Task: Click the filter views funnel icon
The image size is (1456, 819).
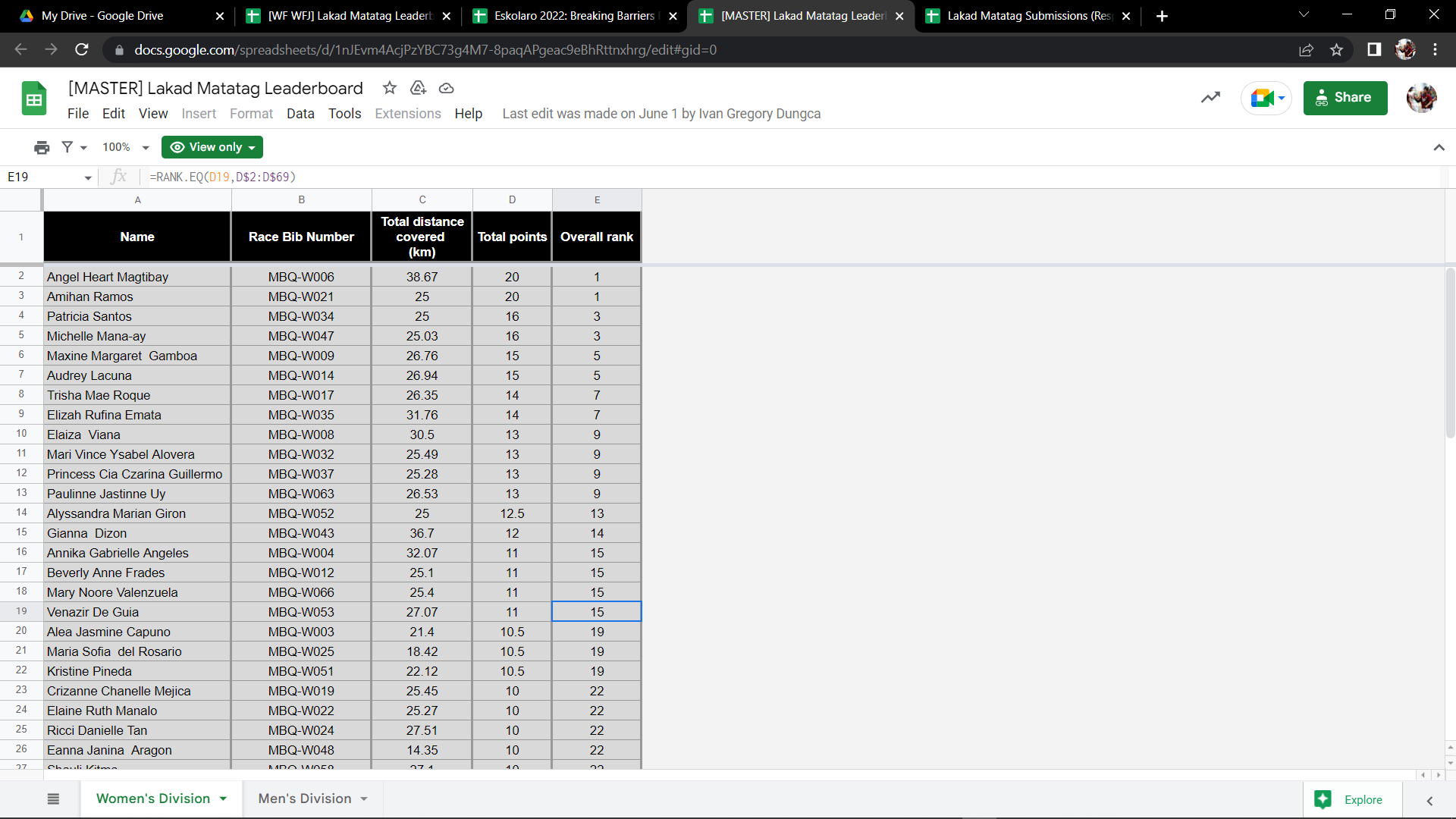Action: click(x=67, y=147)
